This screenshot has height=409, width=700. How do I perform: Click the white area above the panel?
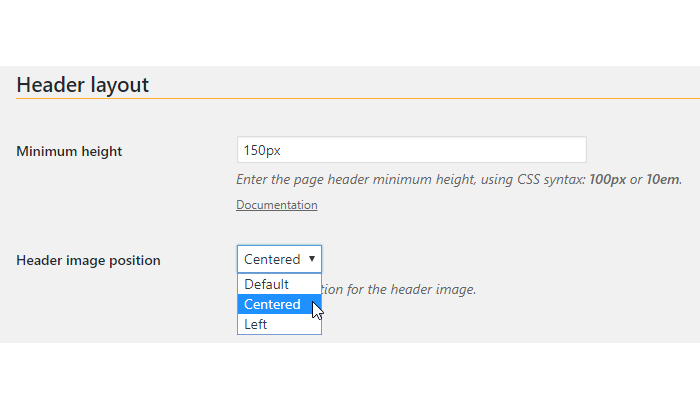point(350,33)
